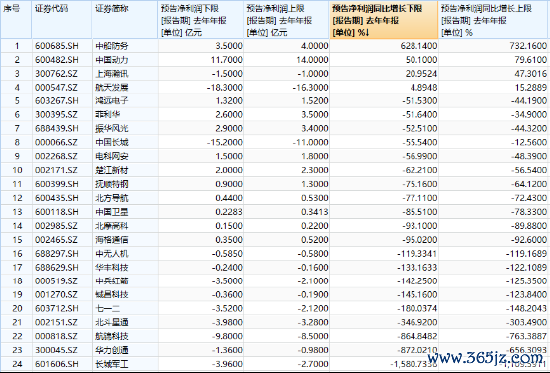Select the 中无人机 security name
The image size is (550, 373).
click(112, 253)
